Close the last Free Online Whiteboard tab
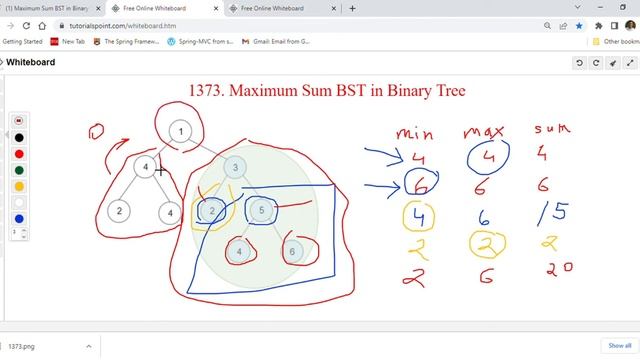 click(333, 8)
